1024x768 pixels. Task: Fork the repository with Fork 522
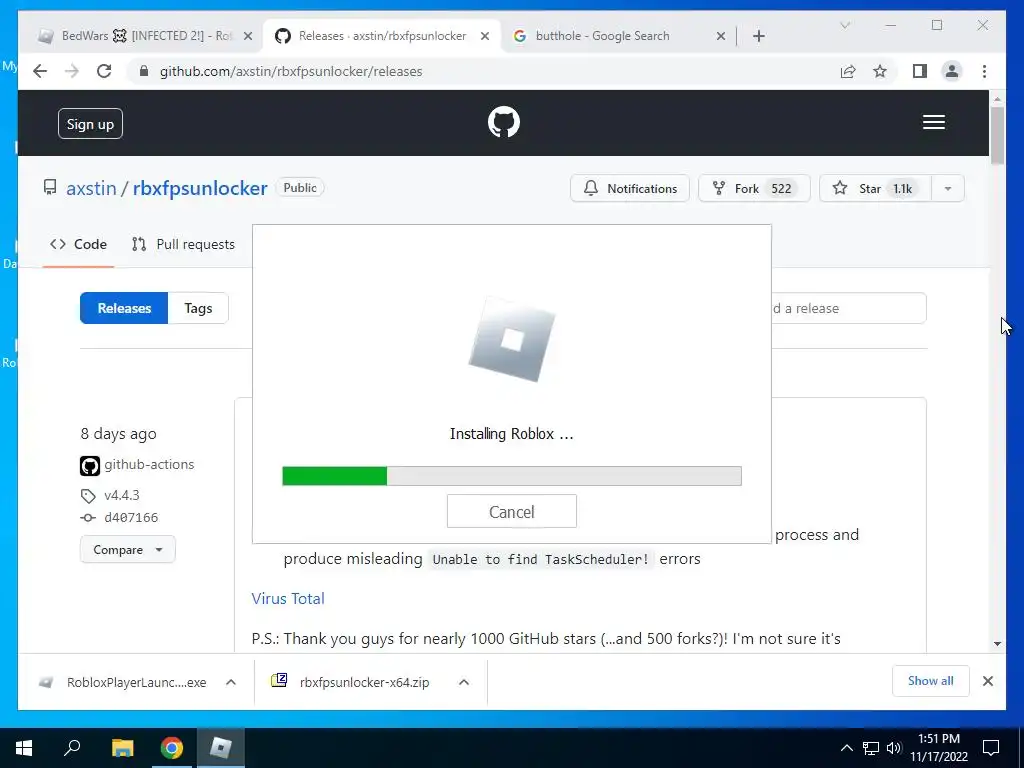pyautogui.click(x=754, y=188)
